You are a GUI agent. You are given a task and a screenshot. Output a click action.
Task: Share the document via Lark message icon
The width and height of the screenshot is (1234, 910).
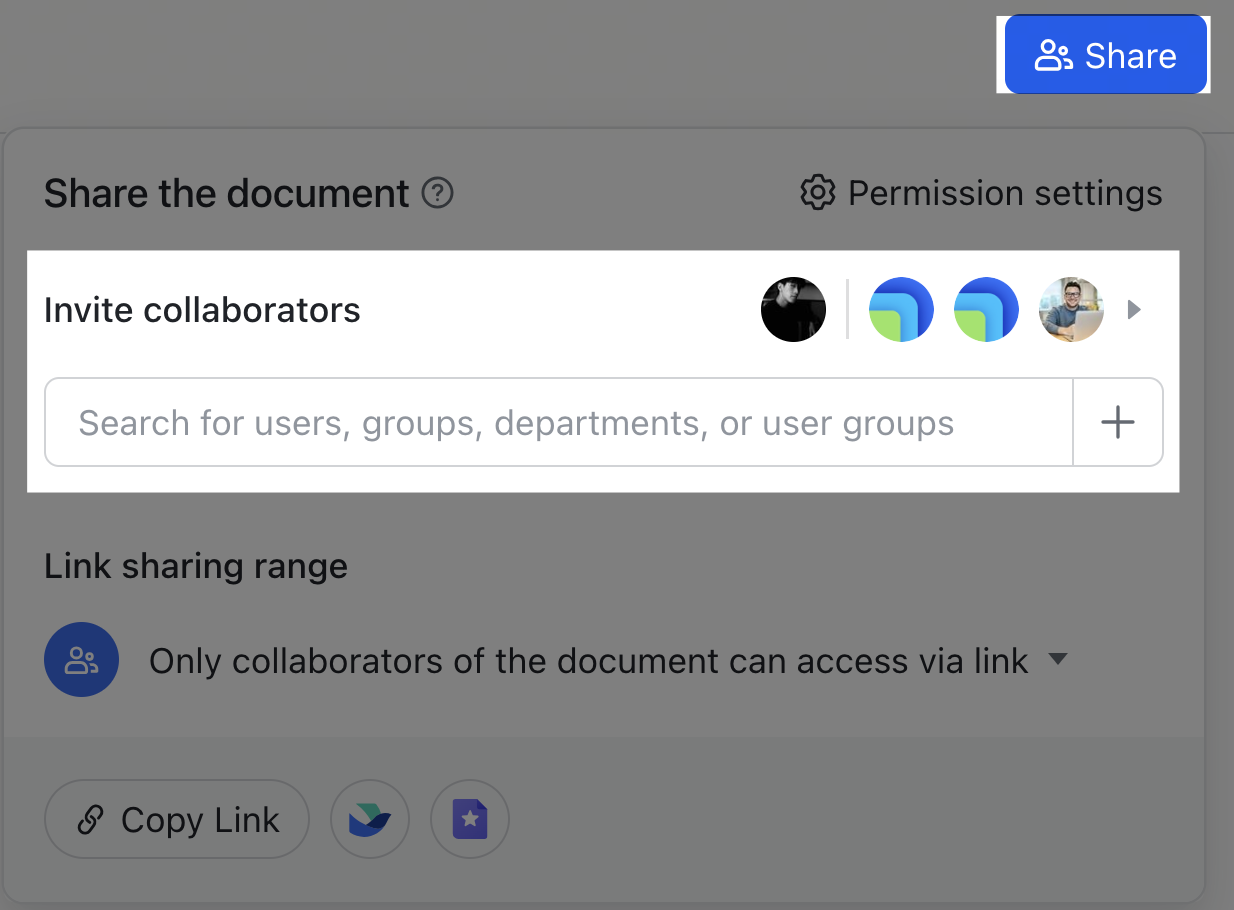click(370, 819)
